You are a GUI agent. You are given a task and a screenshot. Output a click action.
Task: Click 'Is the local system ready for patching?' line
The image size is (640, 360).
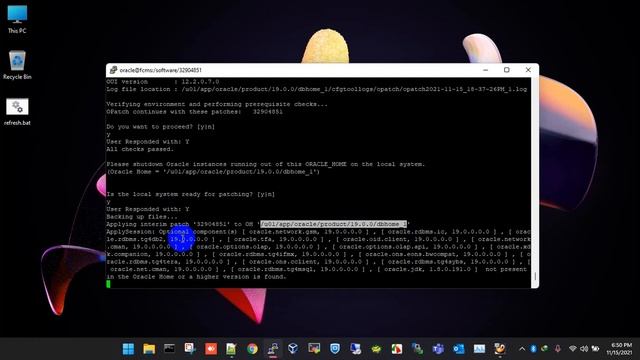point(191,194)
